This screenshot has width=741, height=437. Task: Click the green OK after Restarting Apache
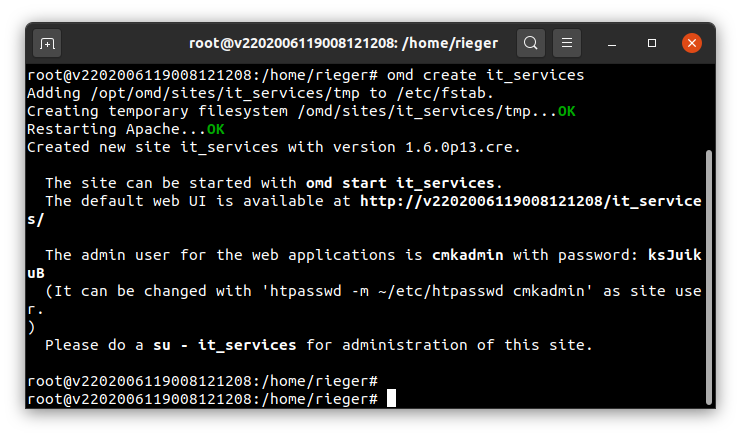[215, 129]
